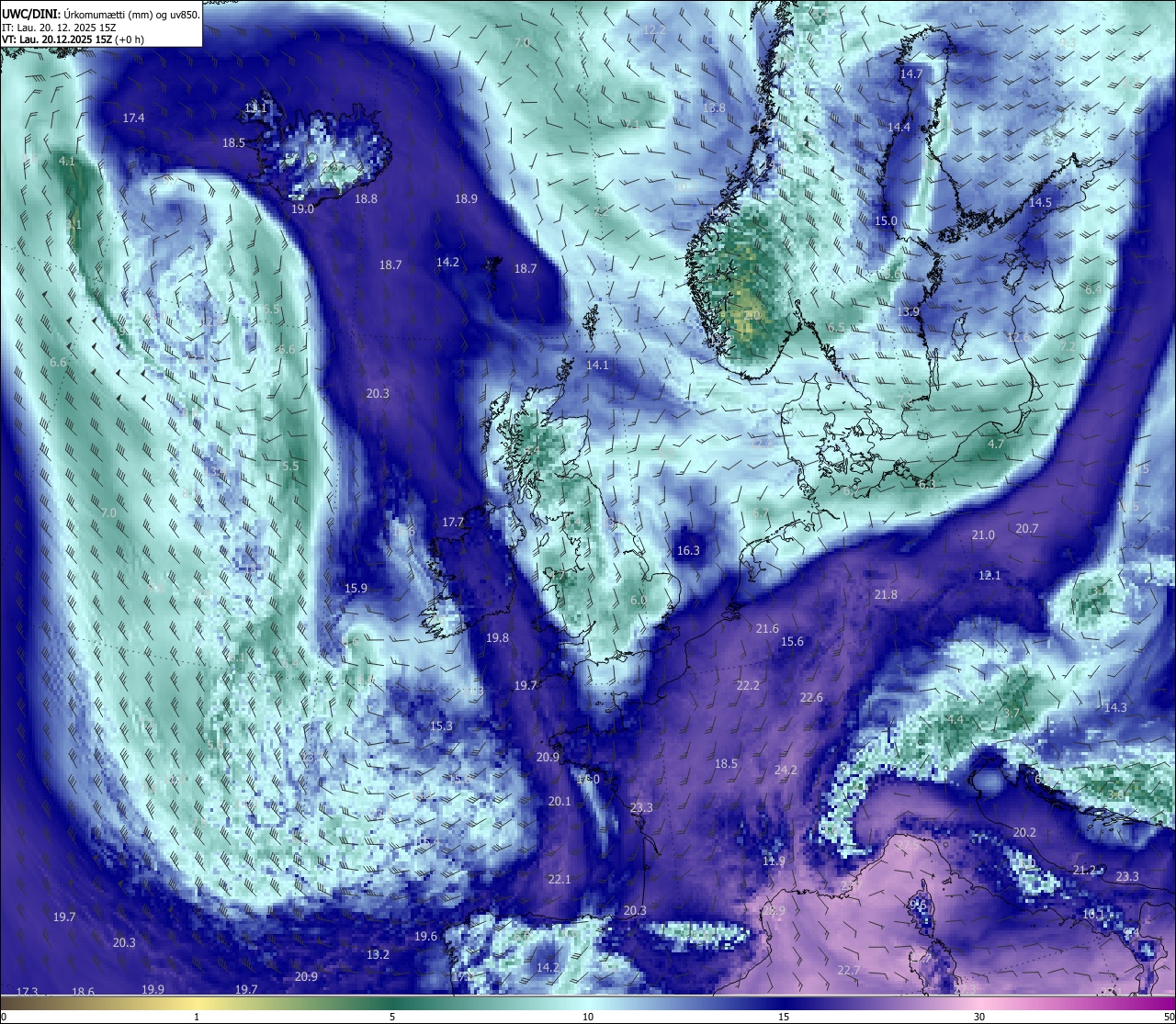Click the 15.0 value over Sweden
1176x1024 pixels.
click(x=885, y=220)
